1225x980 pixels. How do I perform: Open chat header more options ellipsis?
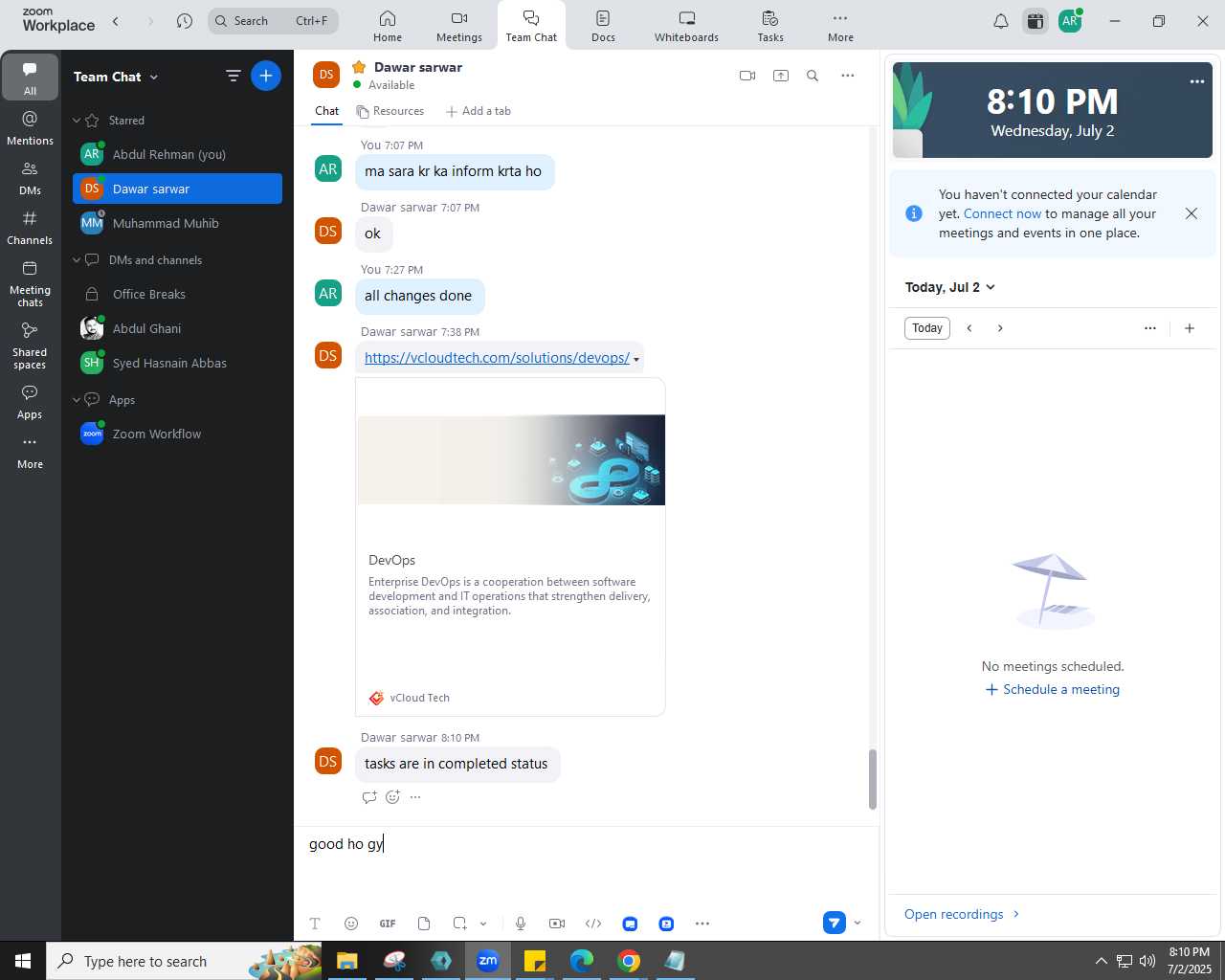pos(848,76)
